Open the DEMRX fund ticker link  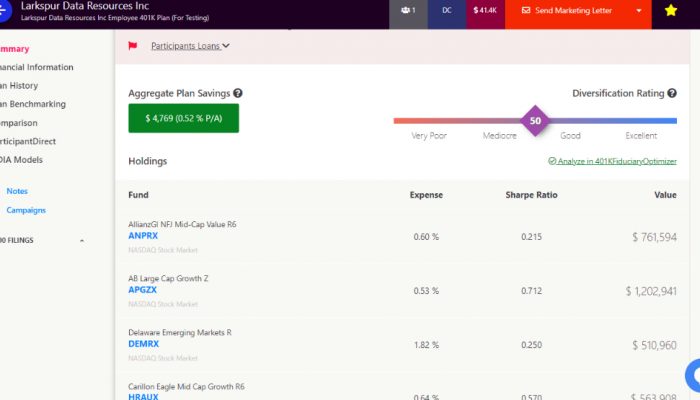pos(144,344)
